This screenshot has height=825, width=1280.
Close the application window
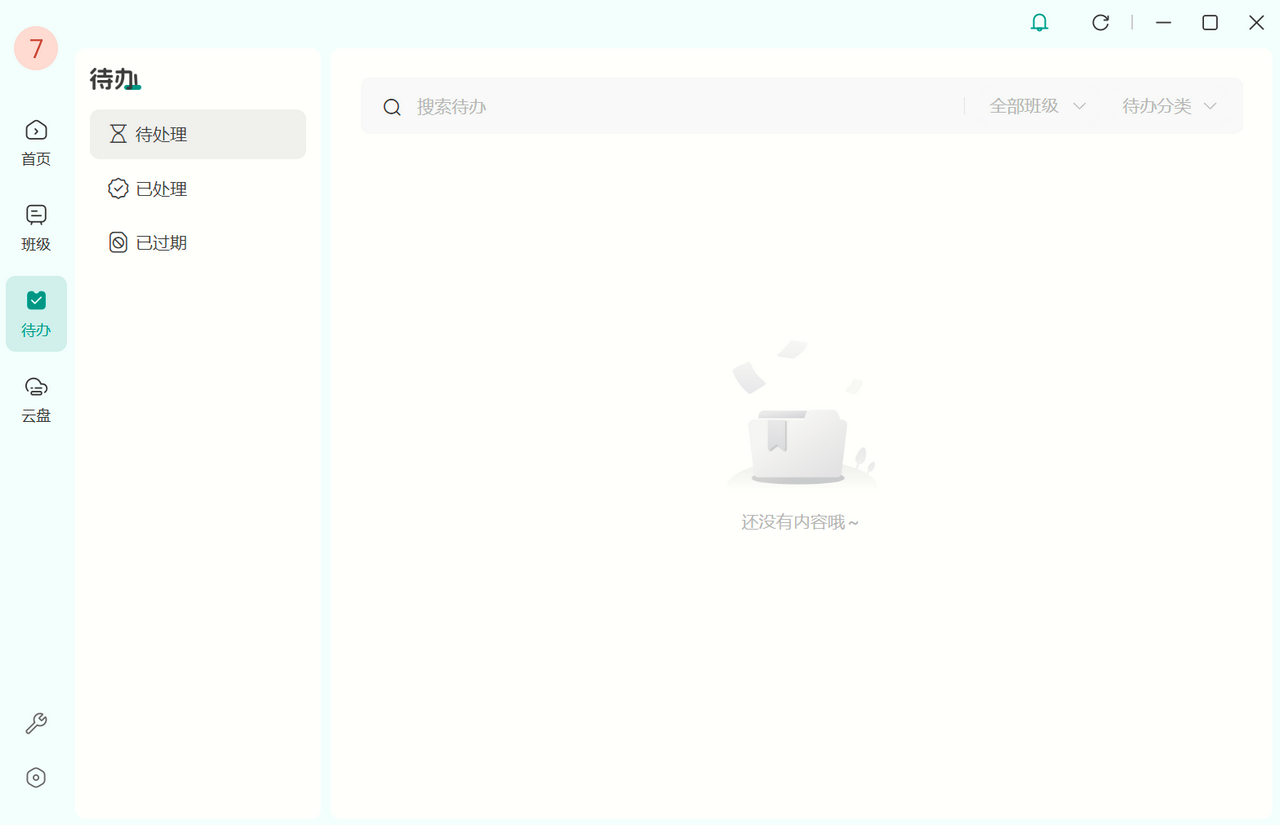[1256, 22]
